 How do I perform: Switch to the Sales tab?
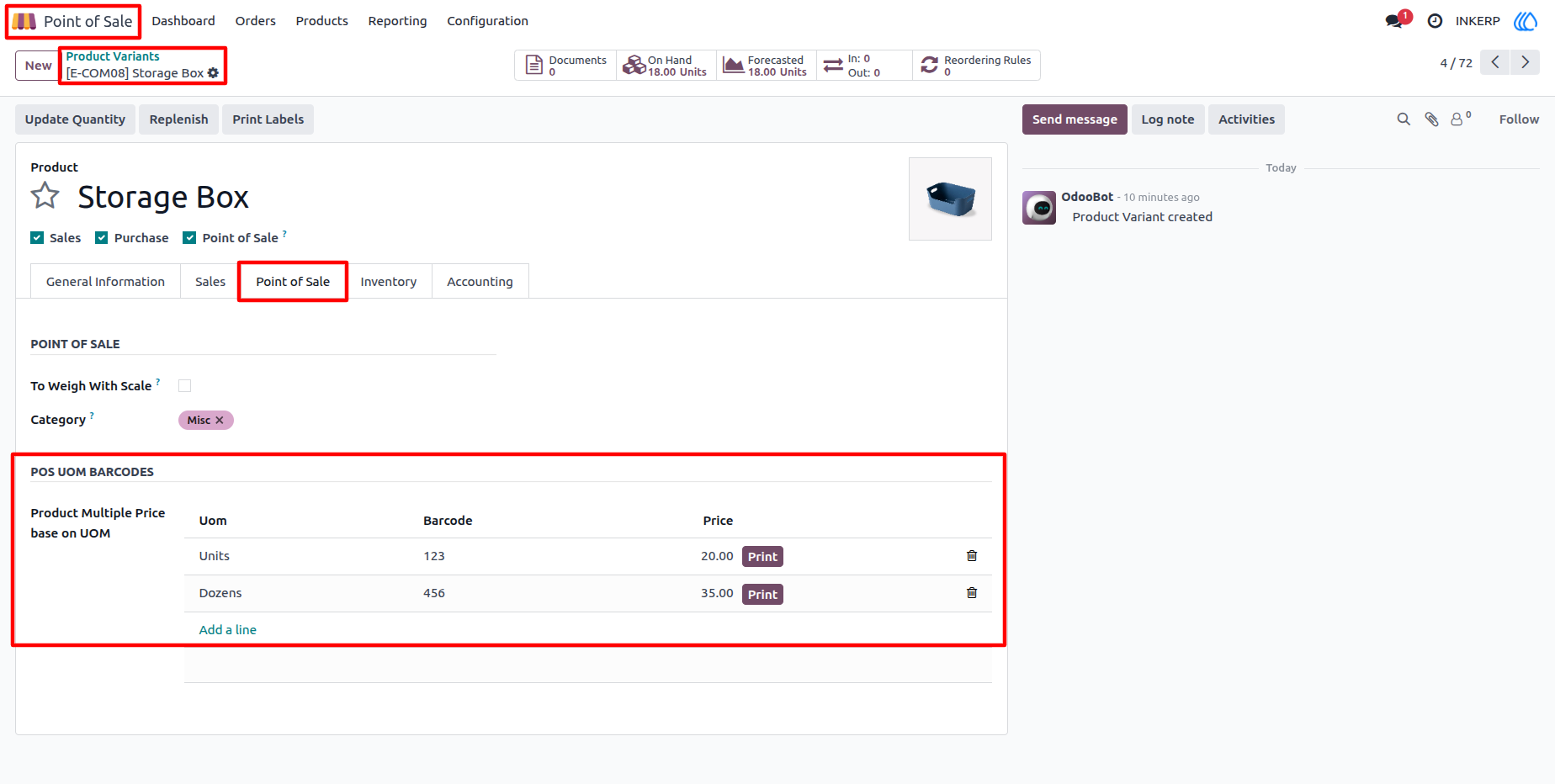pos(210,282)
